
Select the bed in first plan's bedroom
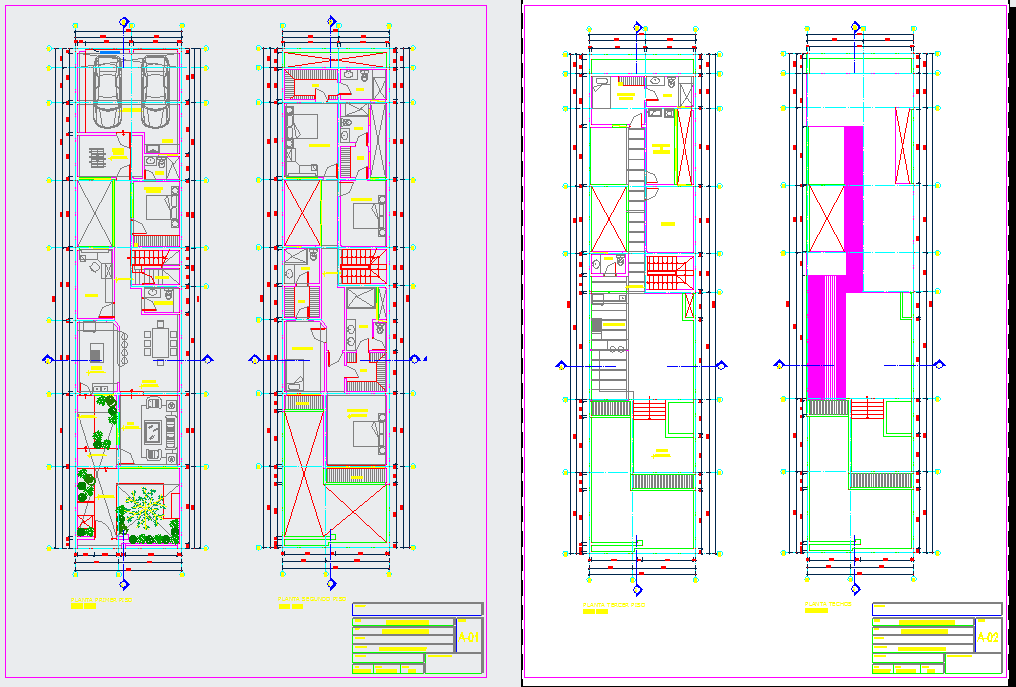[160, 208]
